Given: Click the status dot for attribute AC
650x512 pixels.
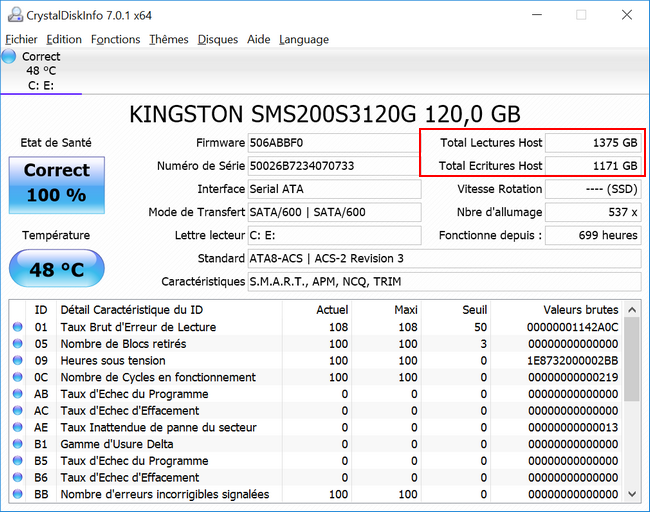Looking at the screenshot, I should click(17, 410).
